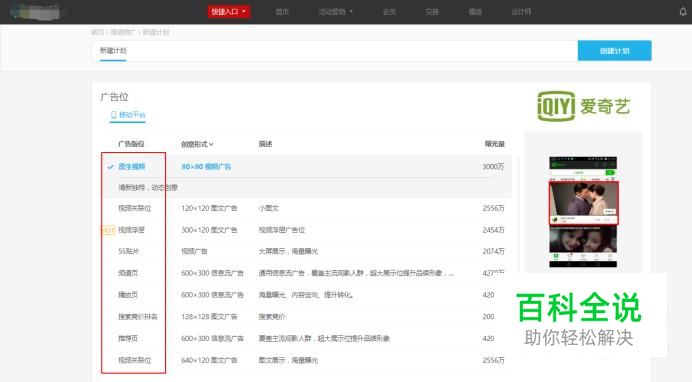
Task: Select the 120×120 视频关联位 ad slot
Action: (307, 208)
